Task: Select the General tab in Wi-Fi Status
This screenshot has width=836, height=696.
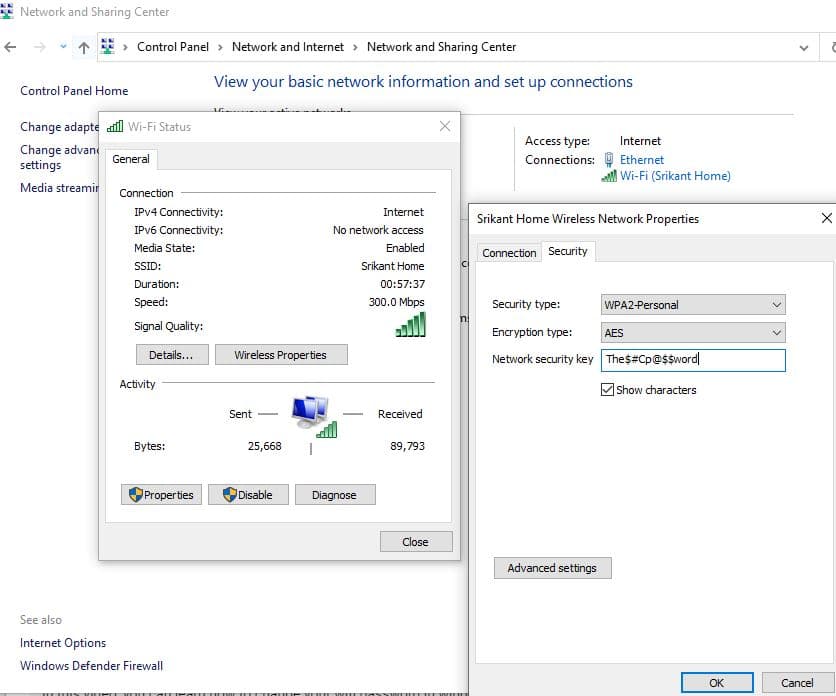Action: click(x=131, y=159)
